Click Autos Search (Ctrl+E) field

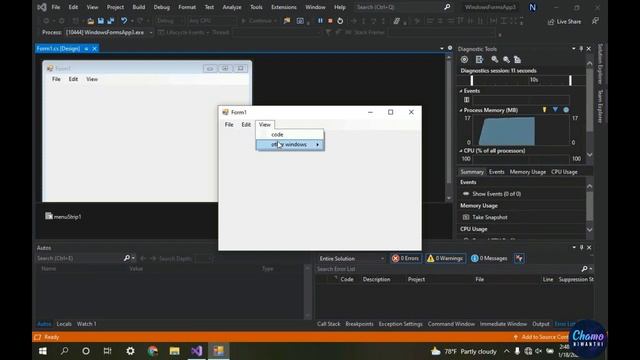pos(79,258)
